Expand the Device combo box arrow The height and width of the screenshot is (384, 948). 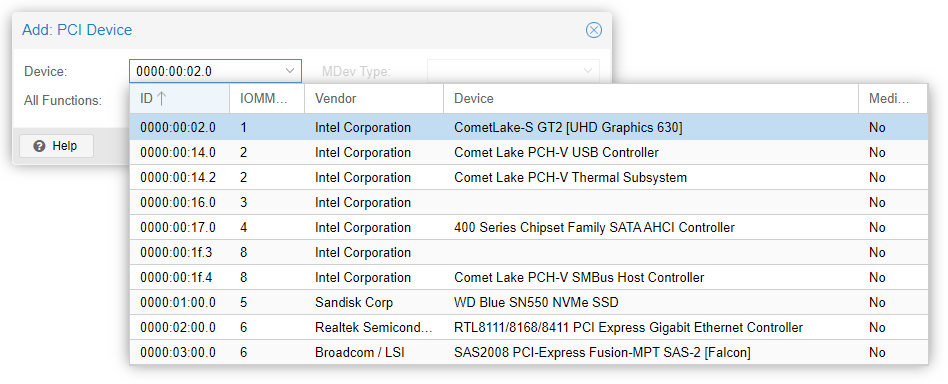[x=289, y=71]
